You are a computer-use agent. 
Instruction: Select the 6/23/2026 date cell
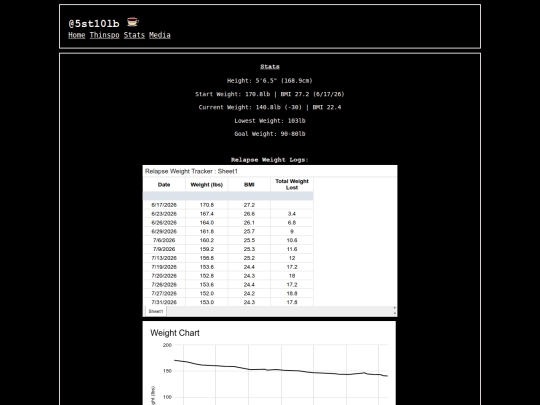pos(164,214)
